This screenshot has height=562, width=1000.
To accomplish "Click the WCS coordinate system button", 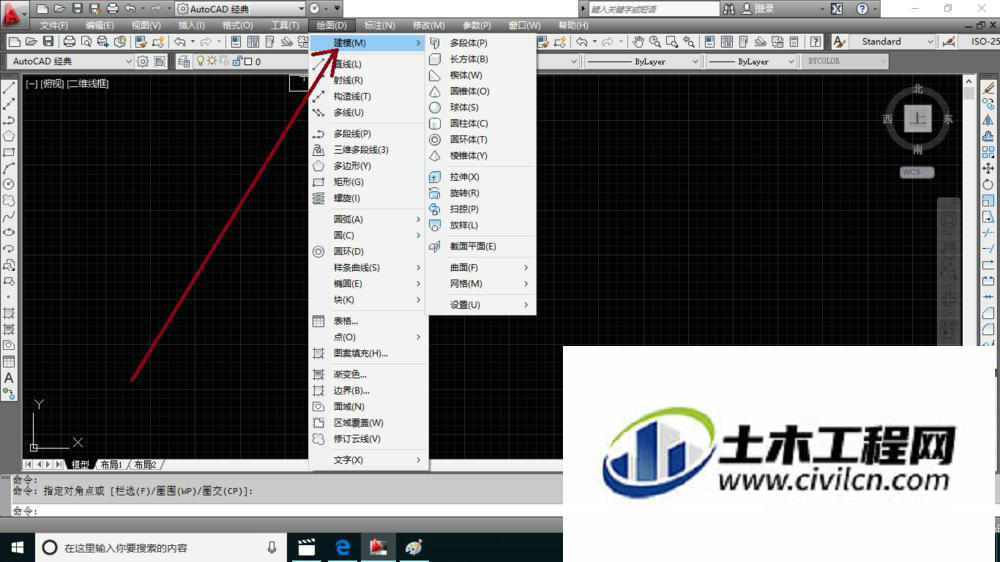I will tap(917, 172).
